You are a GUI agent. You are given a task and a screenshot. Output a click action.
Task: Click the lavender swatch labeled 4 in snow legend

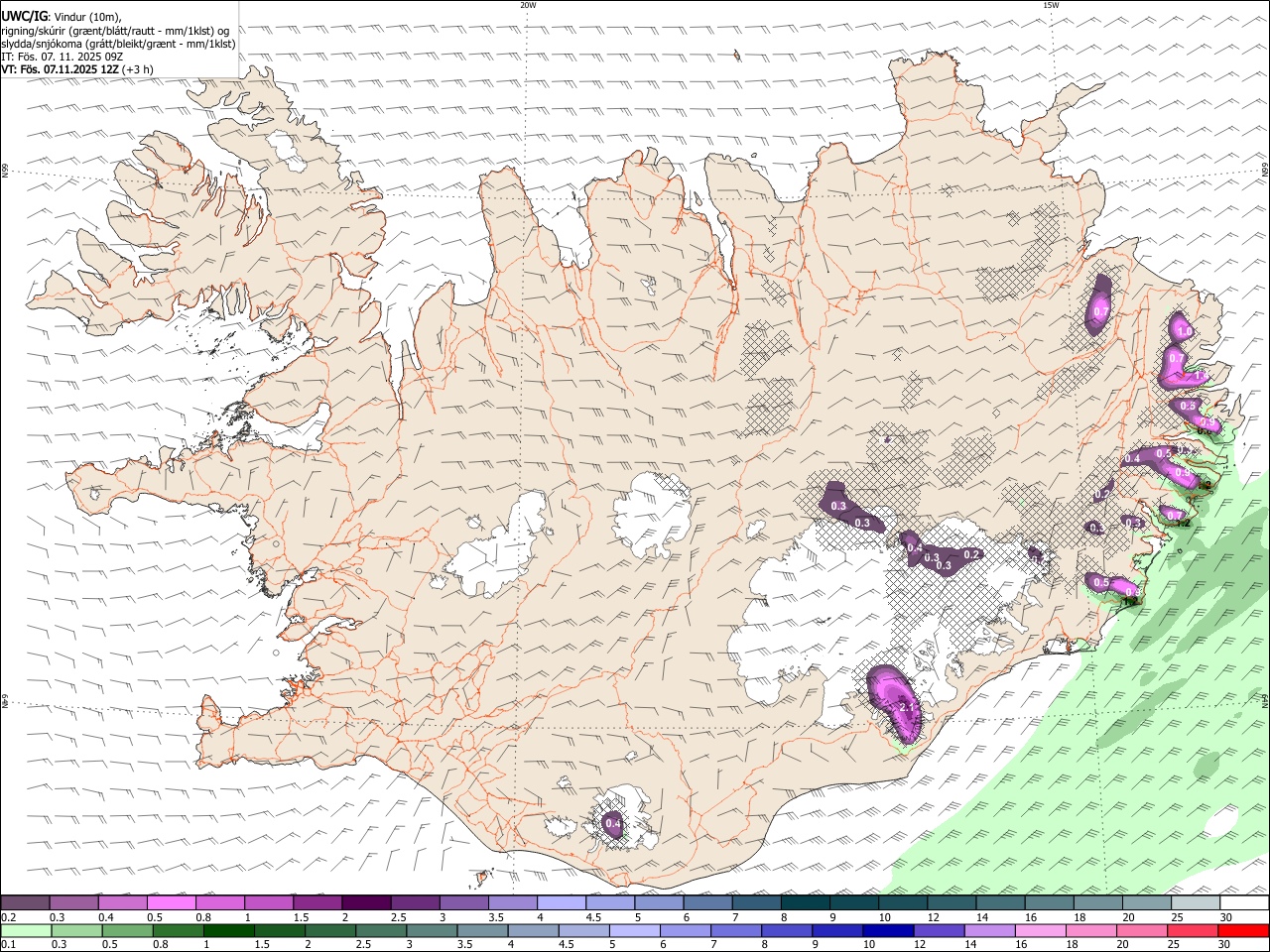[x=562, y=902]
